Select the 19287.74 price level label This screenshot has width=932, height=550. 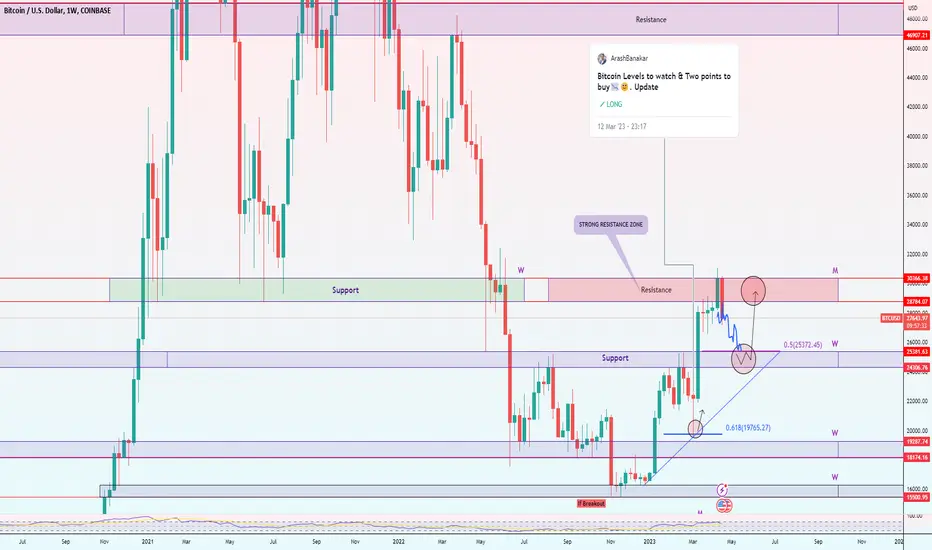click(917, 442)
